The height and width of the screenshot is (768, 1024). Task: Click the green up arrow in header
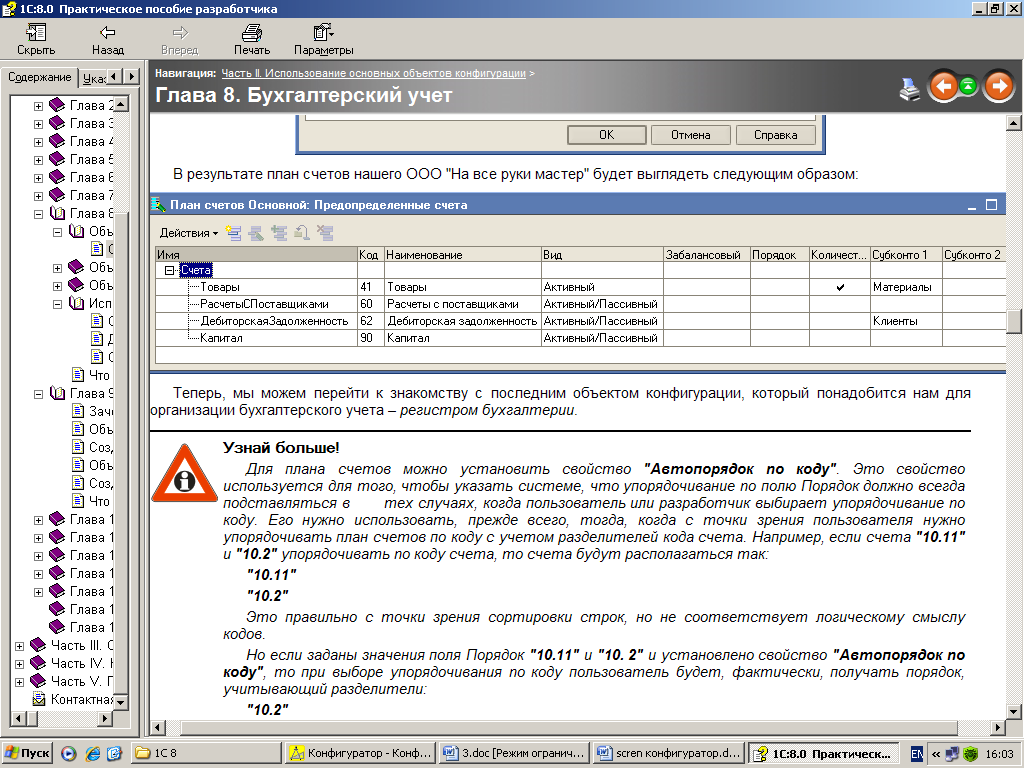pos(968,87)
